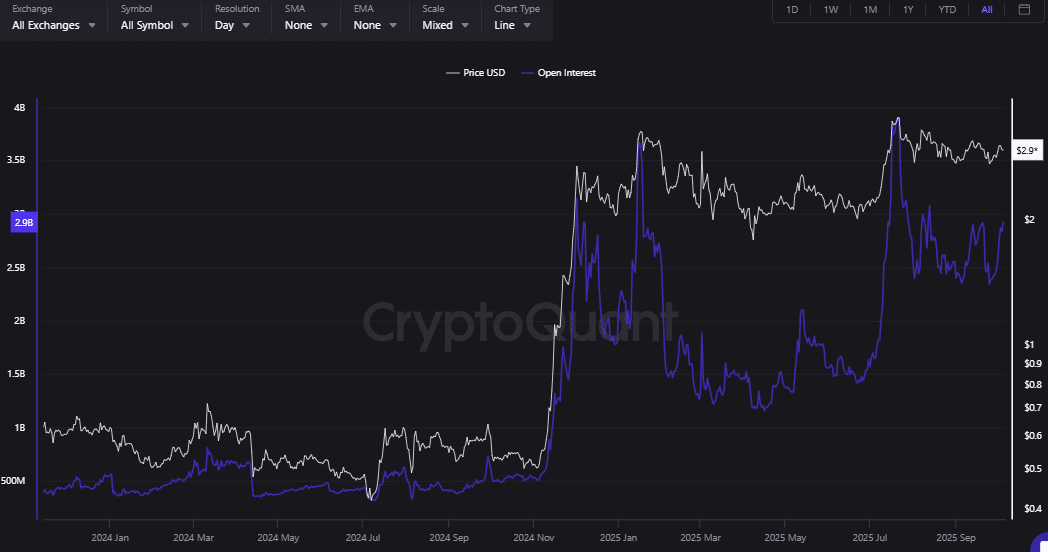Open the Exchange dropdown
The height and width of the screenshot is (552, 1048).
tap(54, 25)
